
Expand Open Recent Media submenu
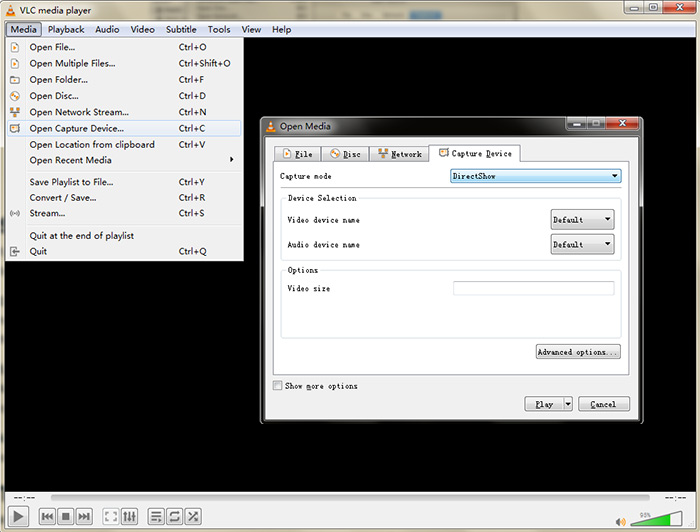(124, 160)
